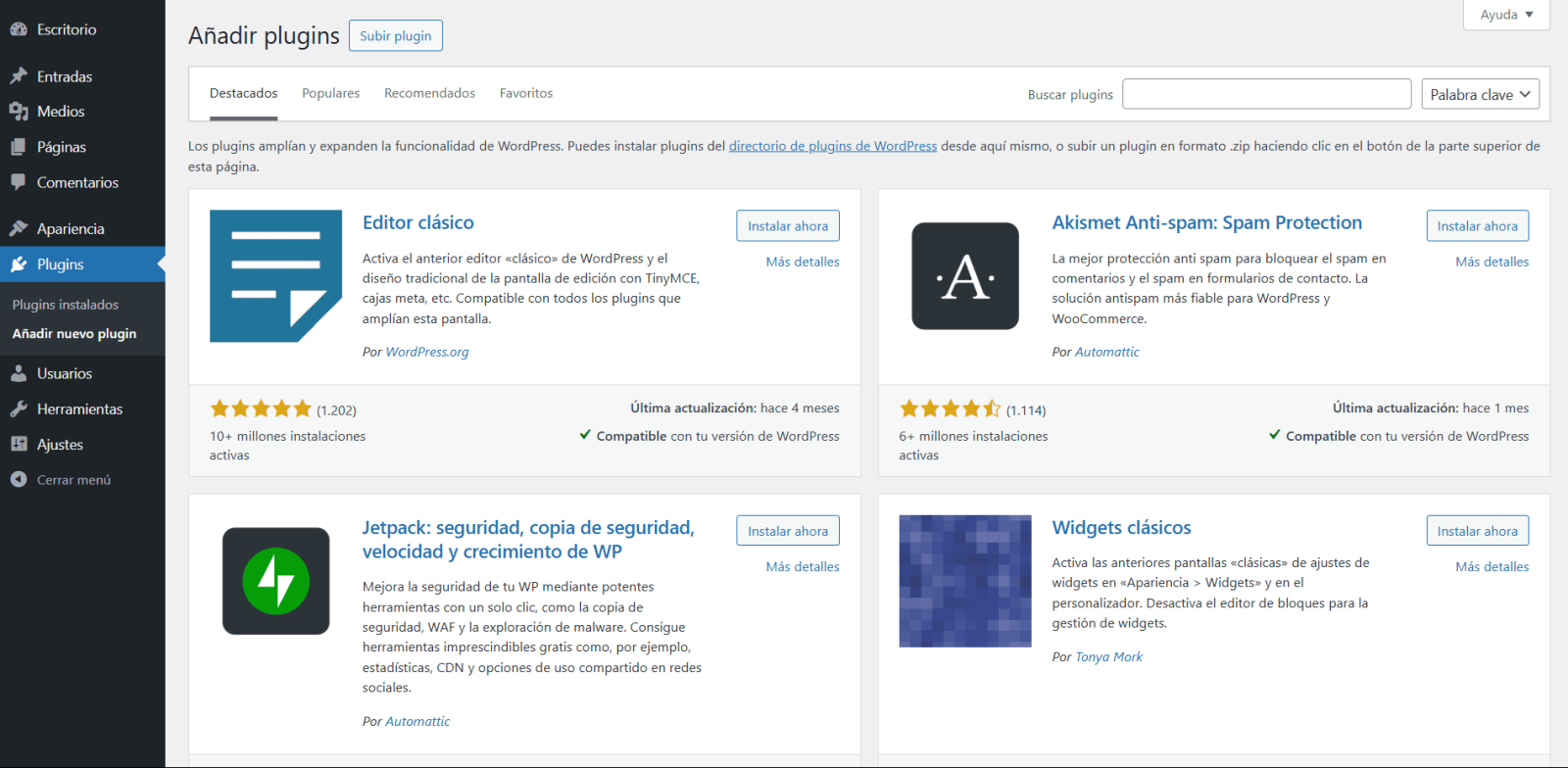Click the Herramientas wrench icon
This screenshot has width=1568, height=768.
coord(19,408)
